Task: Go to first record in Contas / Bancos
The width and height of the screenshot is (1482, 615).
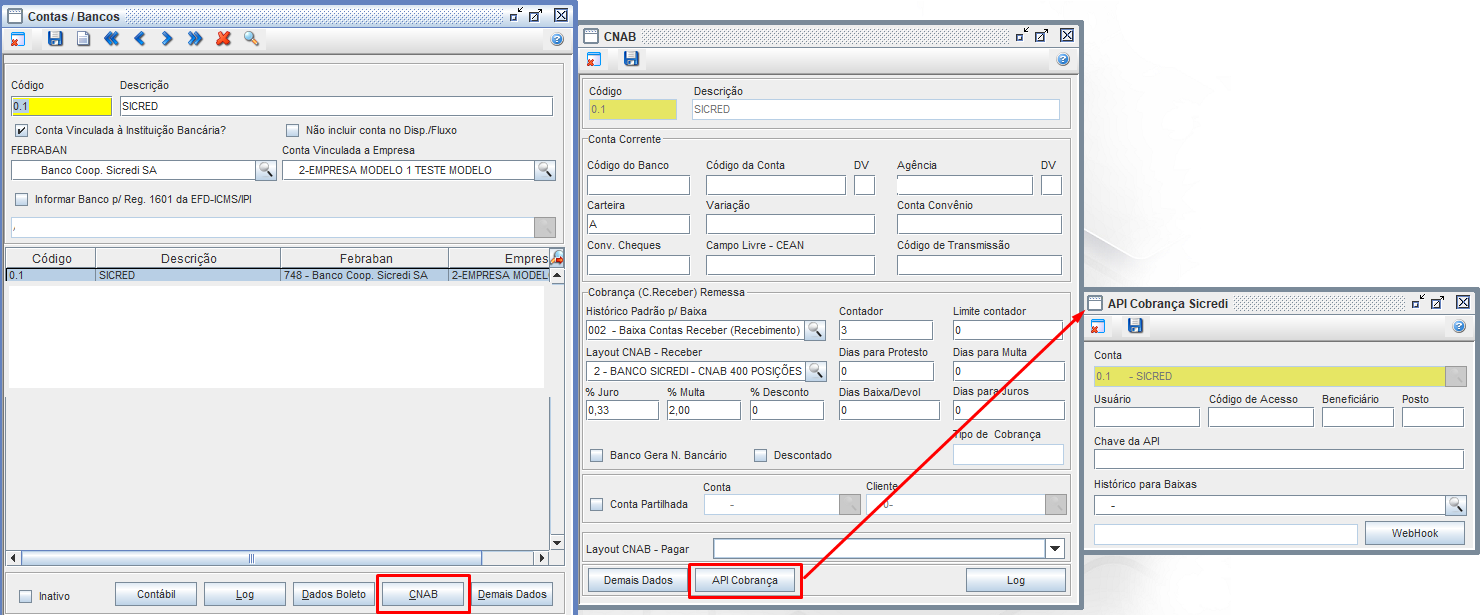Action: click(111, 39)
